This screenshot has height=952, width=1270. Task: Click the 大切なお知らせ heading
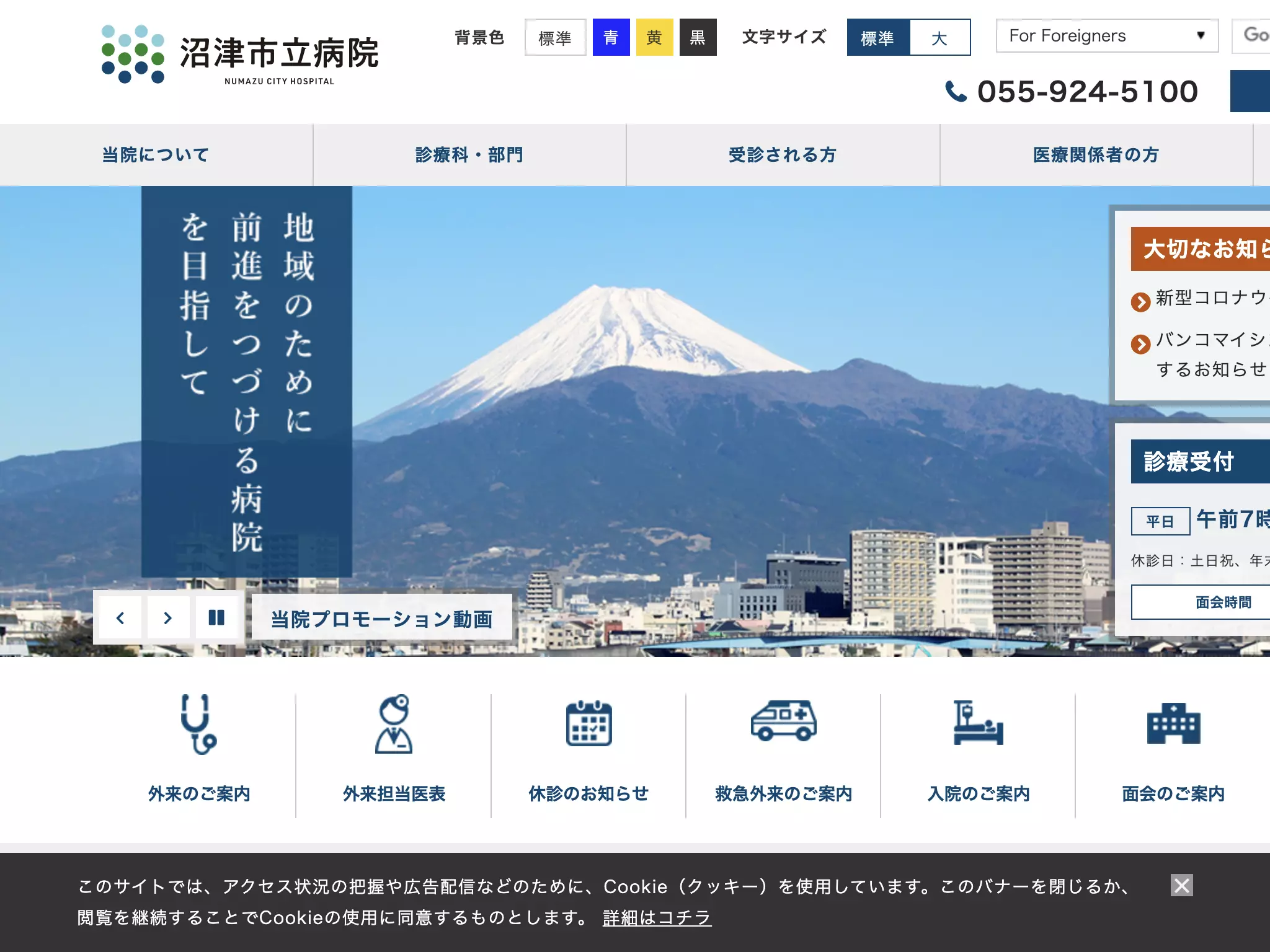tap(1201, 249)
